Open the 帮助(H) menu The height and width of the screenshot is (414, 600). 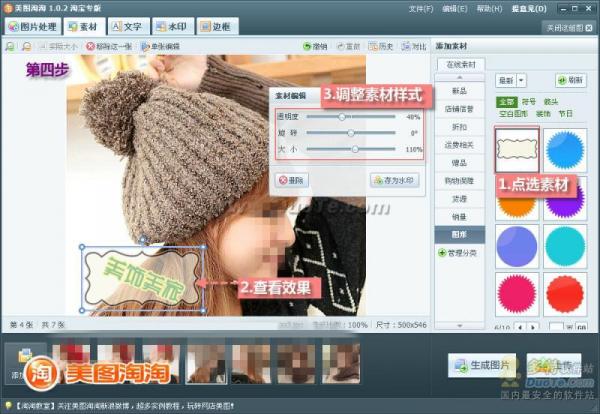(x=488, y=8)
